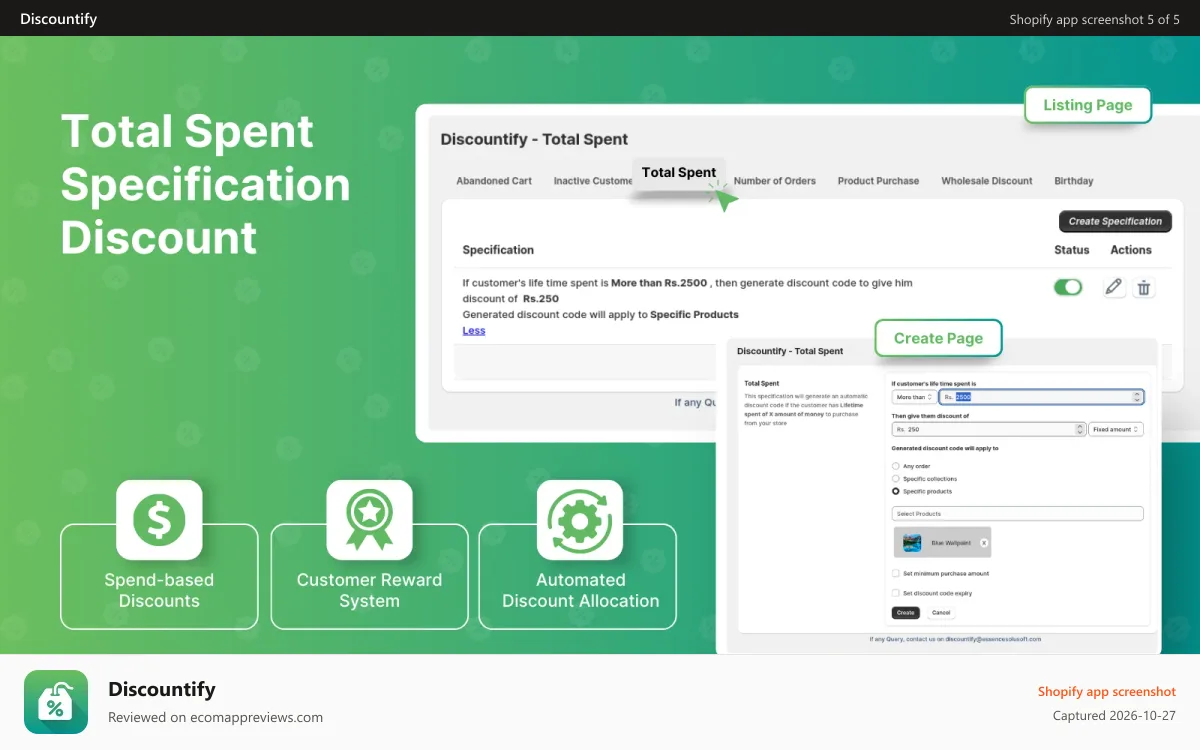1200x750 pixels.
Task: Switch to Number of Orders tab
Action: pyautogui.click(x=775, y=181)
